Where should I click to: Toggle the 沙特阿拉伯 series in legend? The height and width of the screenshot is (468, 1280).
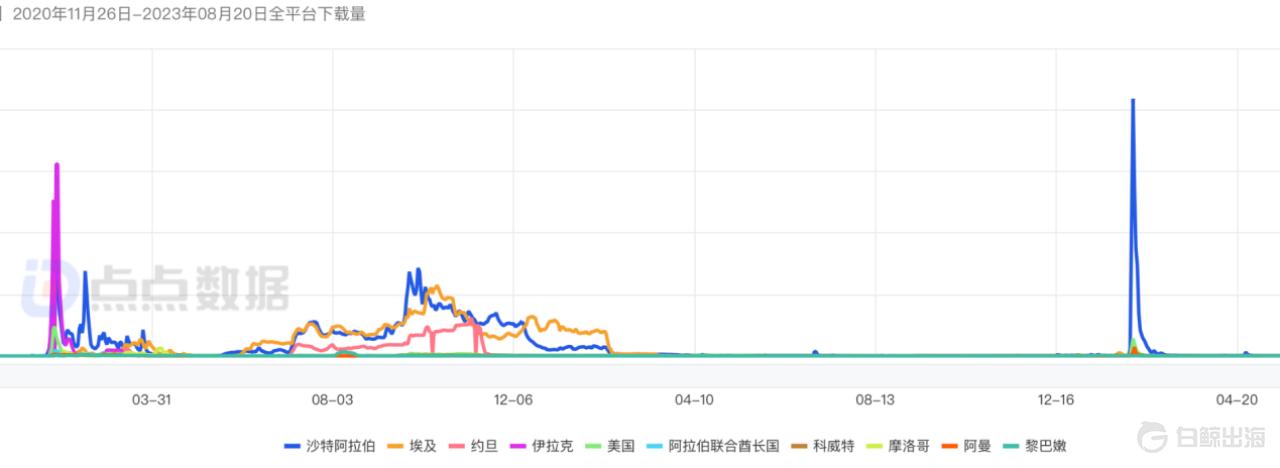[341, 446]
